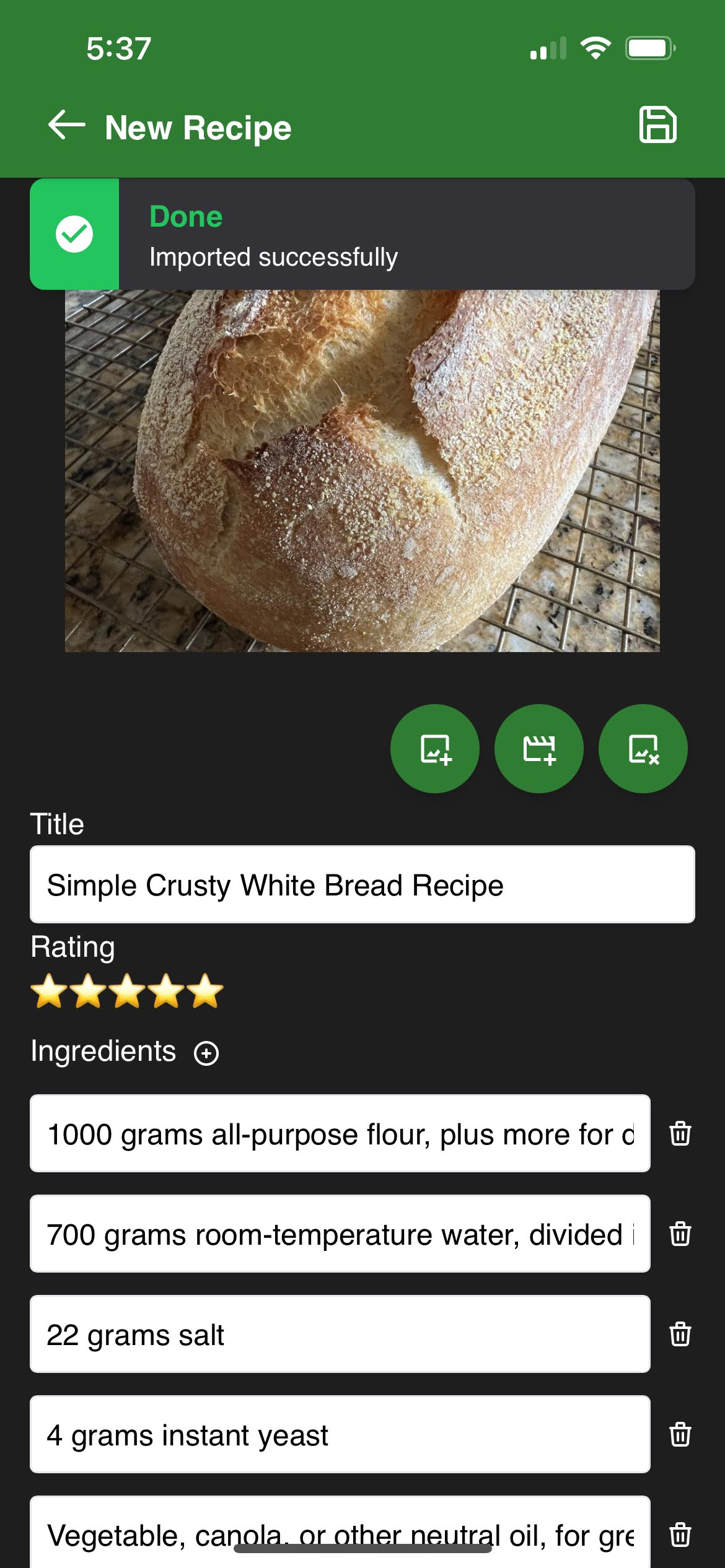Edit the 1000 grams flour field
The width and height of the screenshot is (725, 1568).
(x=340, y=1134)
